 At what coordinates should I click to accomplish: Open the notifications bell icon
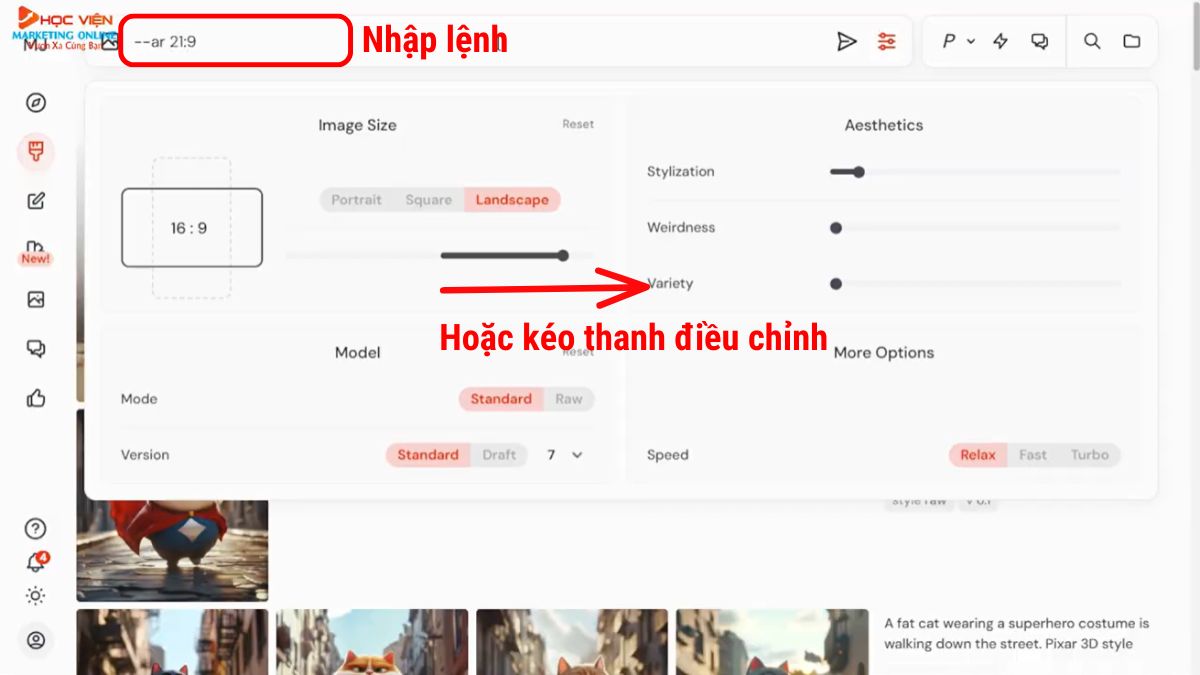(36, 562)
